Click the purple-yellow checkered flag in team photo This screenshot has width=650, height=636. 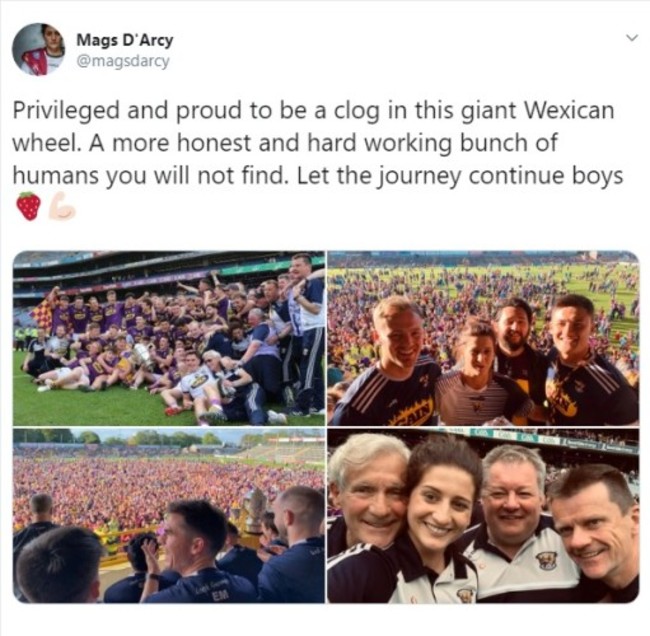click(44, 314)
